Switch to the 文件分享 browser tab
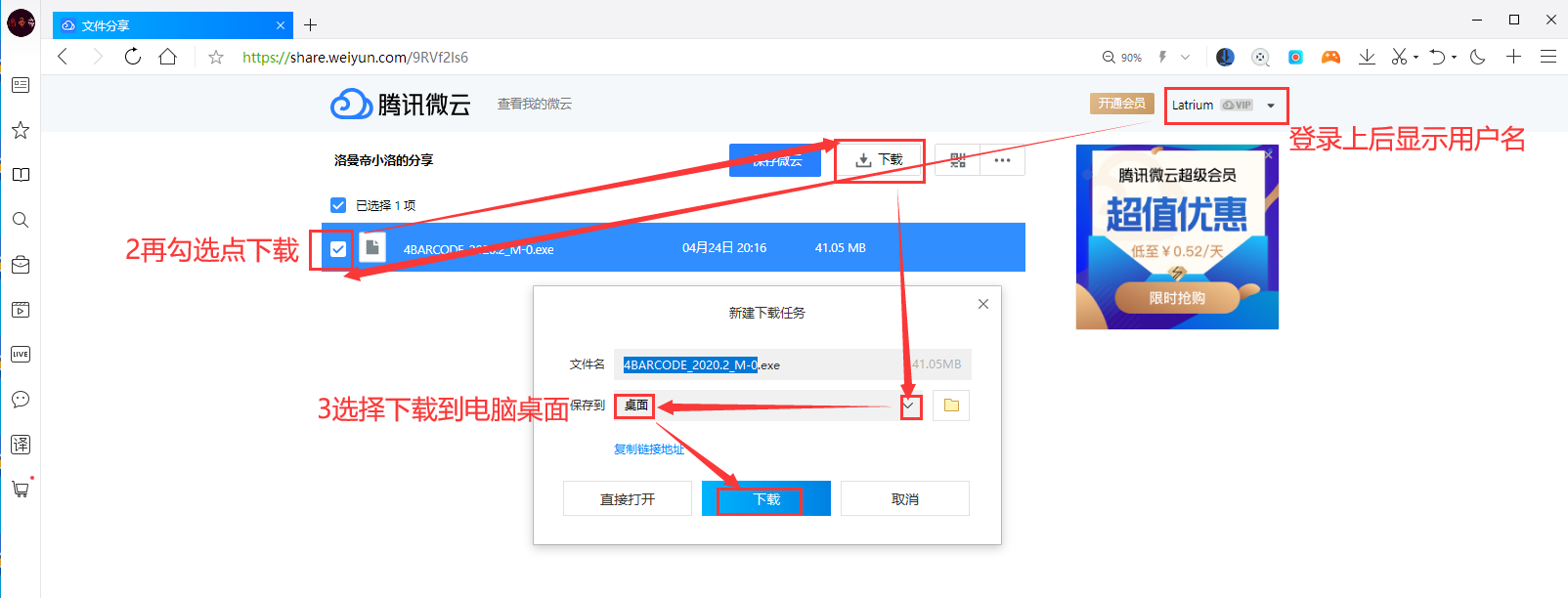The image size is (1568, 598). point(171,25)
